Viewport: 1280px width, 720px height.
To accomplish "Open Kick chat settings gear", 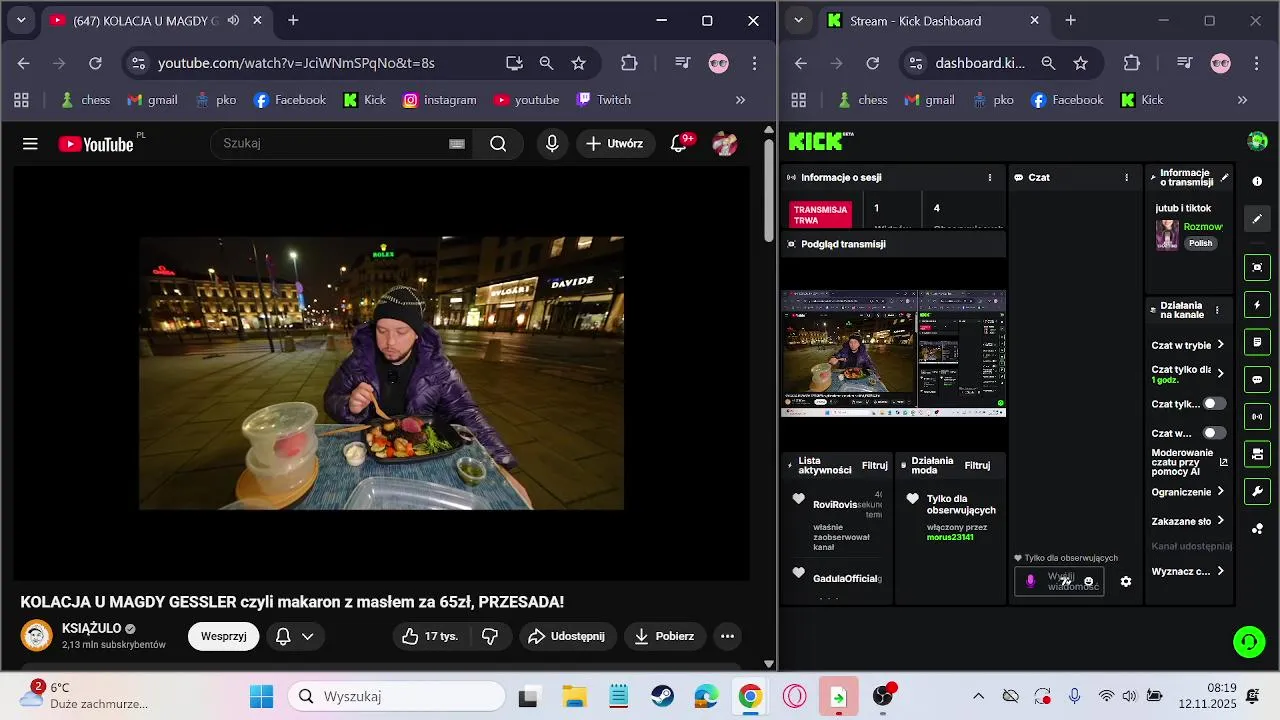I will click(1126, 582).
